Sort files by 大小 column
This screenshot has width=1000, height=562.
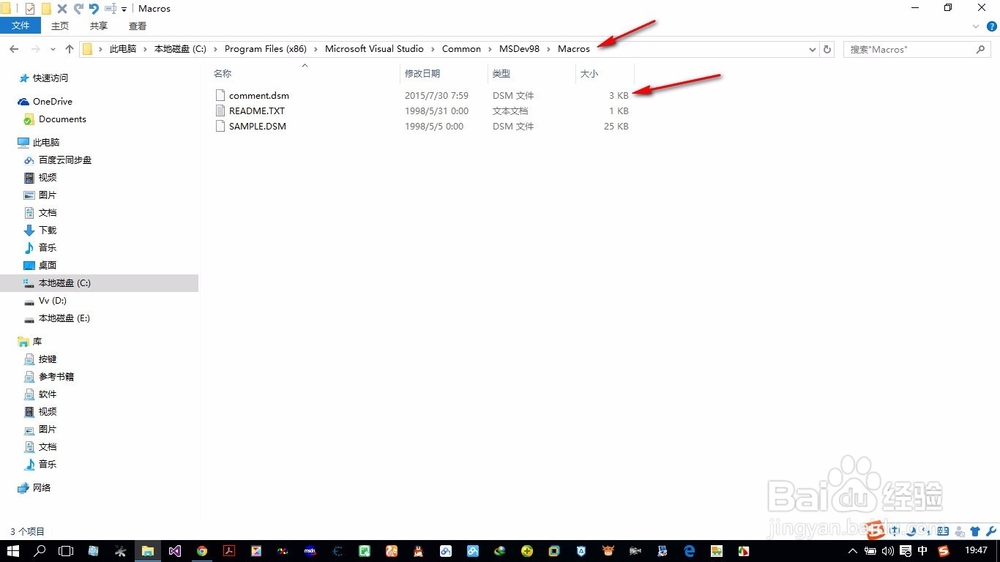589,74
